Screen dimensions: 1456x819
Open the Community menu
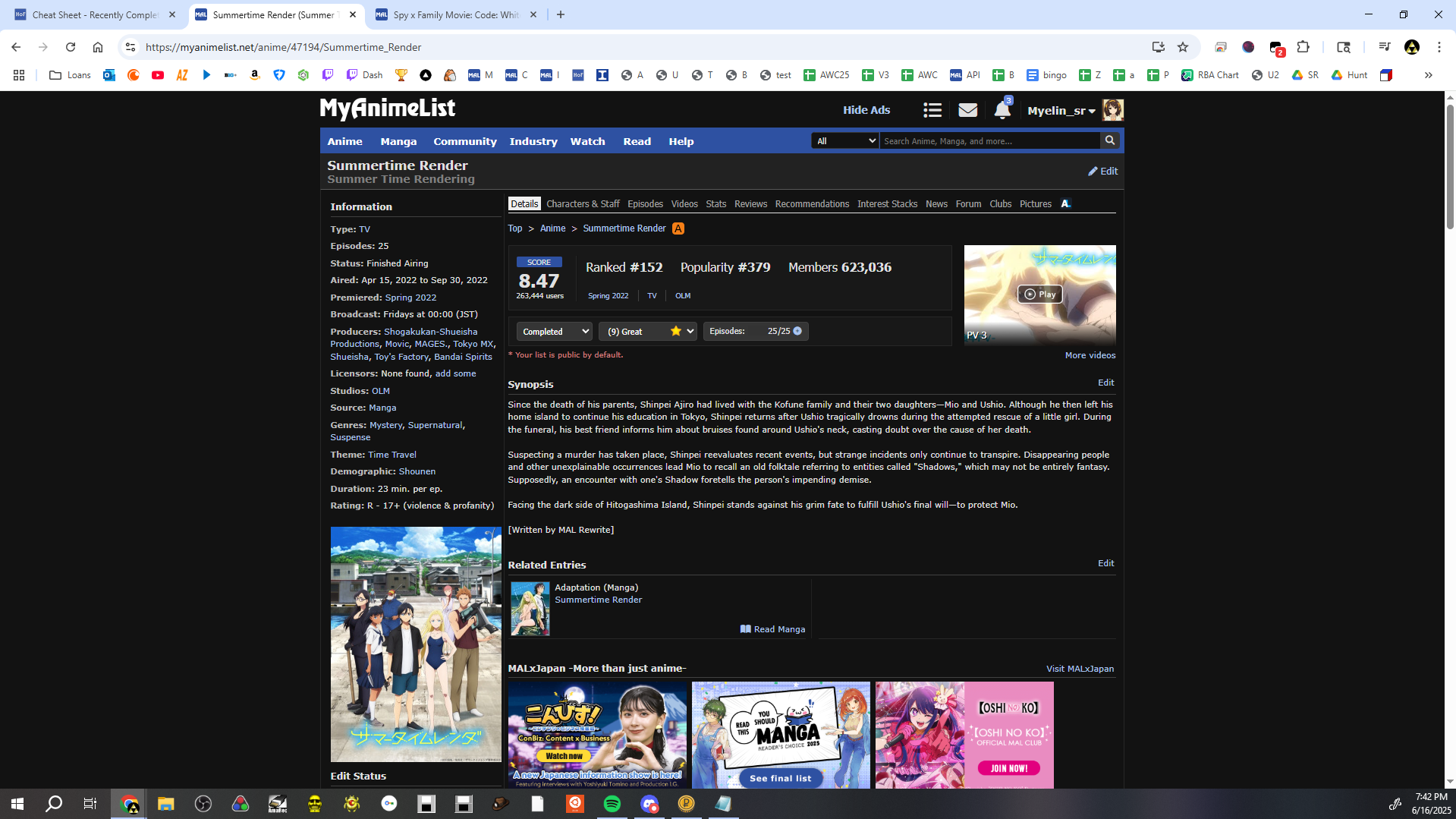point(465,141)
